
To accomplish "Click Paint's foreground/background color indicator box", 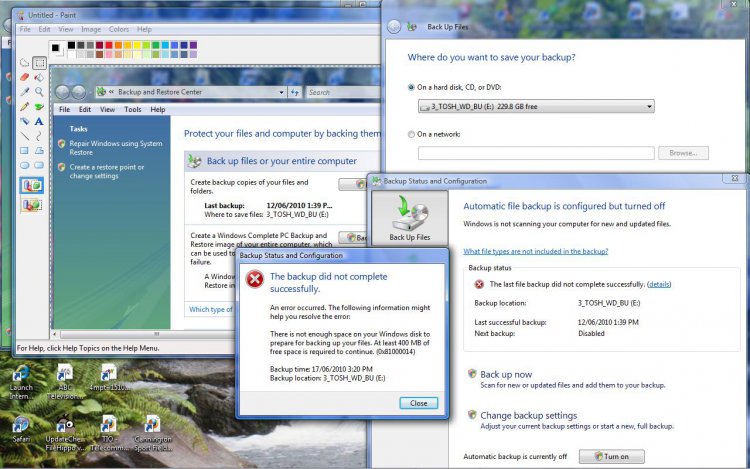I will [x=57, y=50].
